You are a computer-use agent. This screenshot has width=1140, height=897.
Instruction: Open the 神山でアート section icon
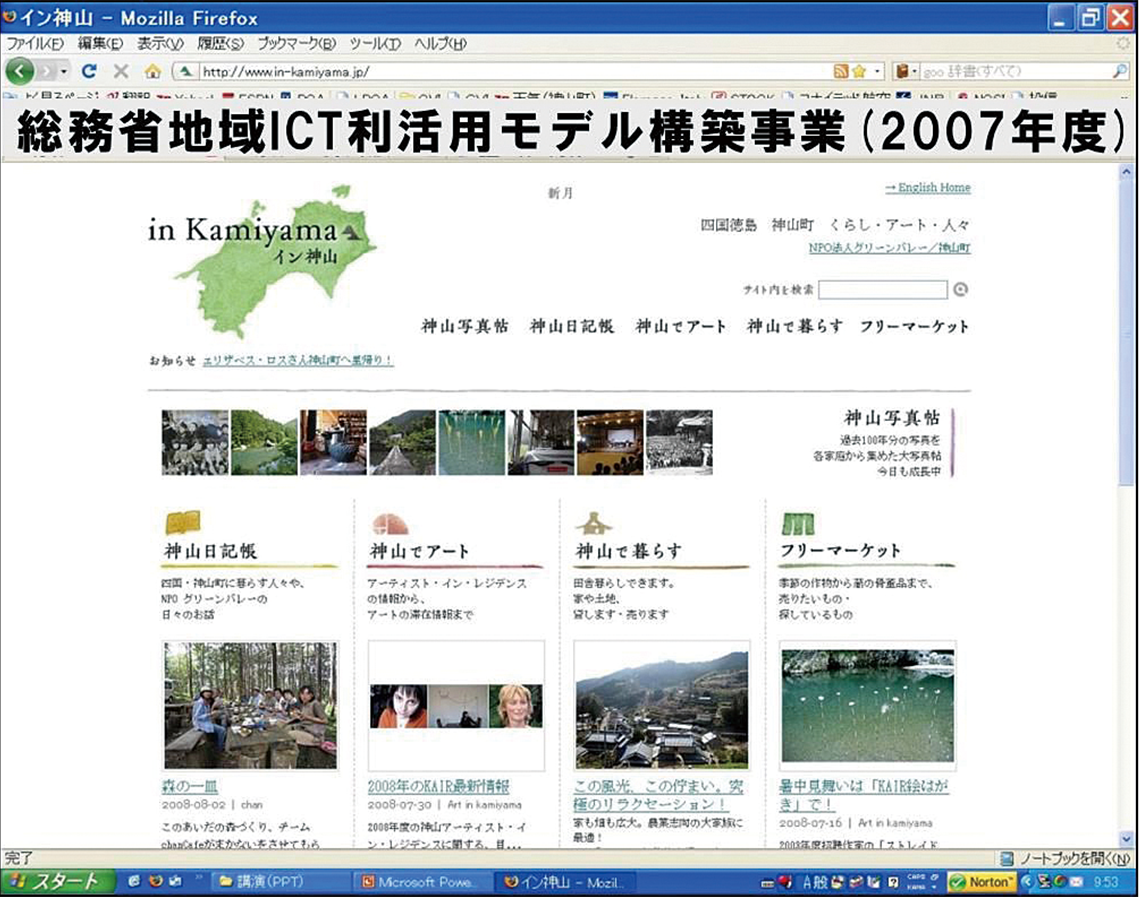[x=390, y=523]
